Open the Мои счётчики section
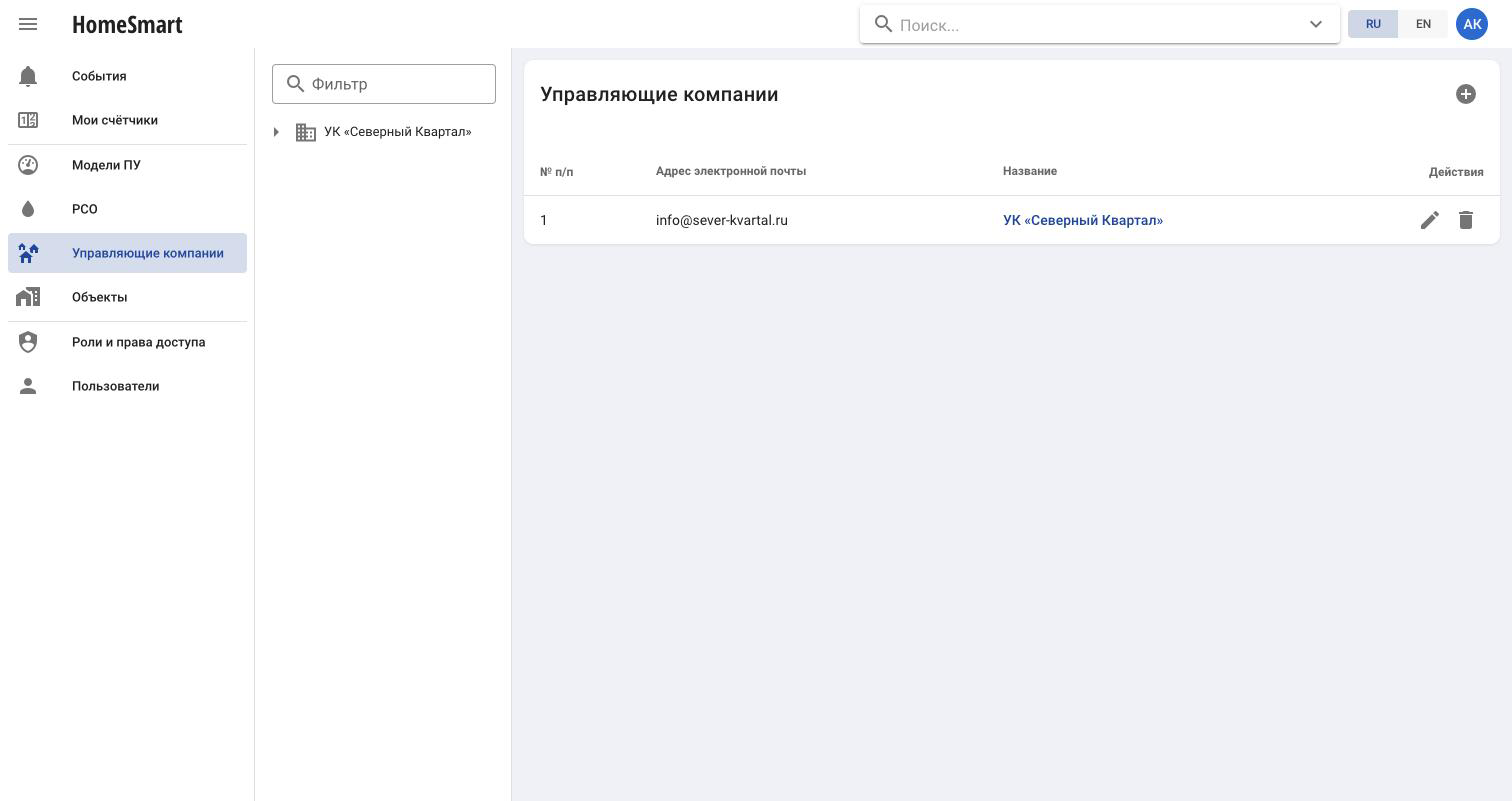Image resolution: width=1512 pixels, height=801 pixels. pyautogui.click(x=127, y=120)
